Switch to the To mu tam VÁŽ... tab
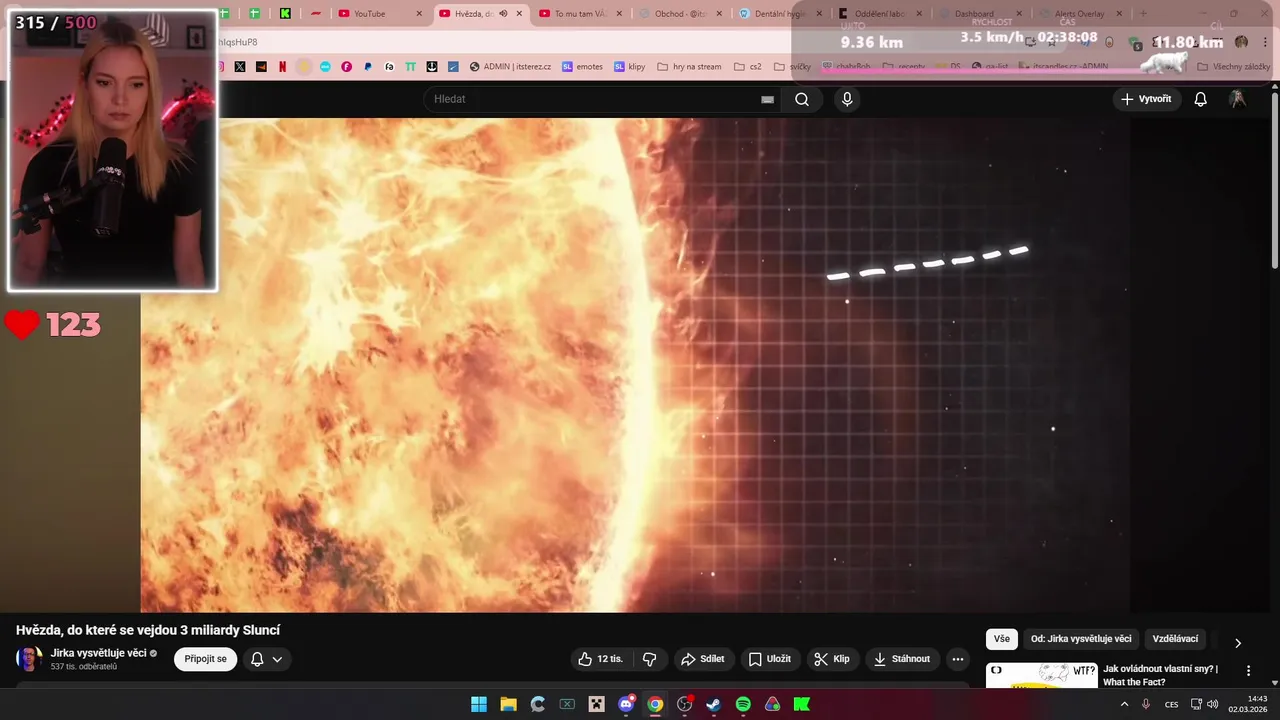 pyautogui.click(x=580, y=14)
